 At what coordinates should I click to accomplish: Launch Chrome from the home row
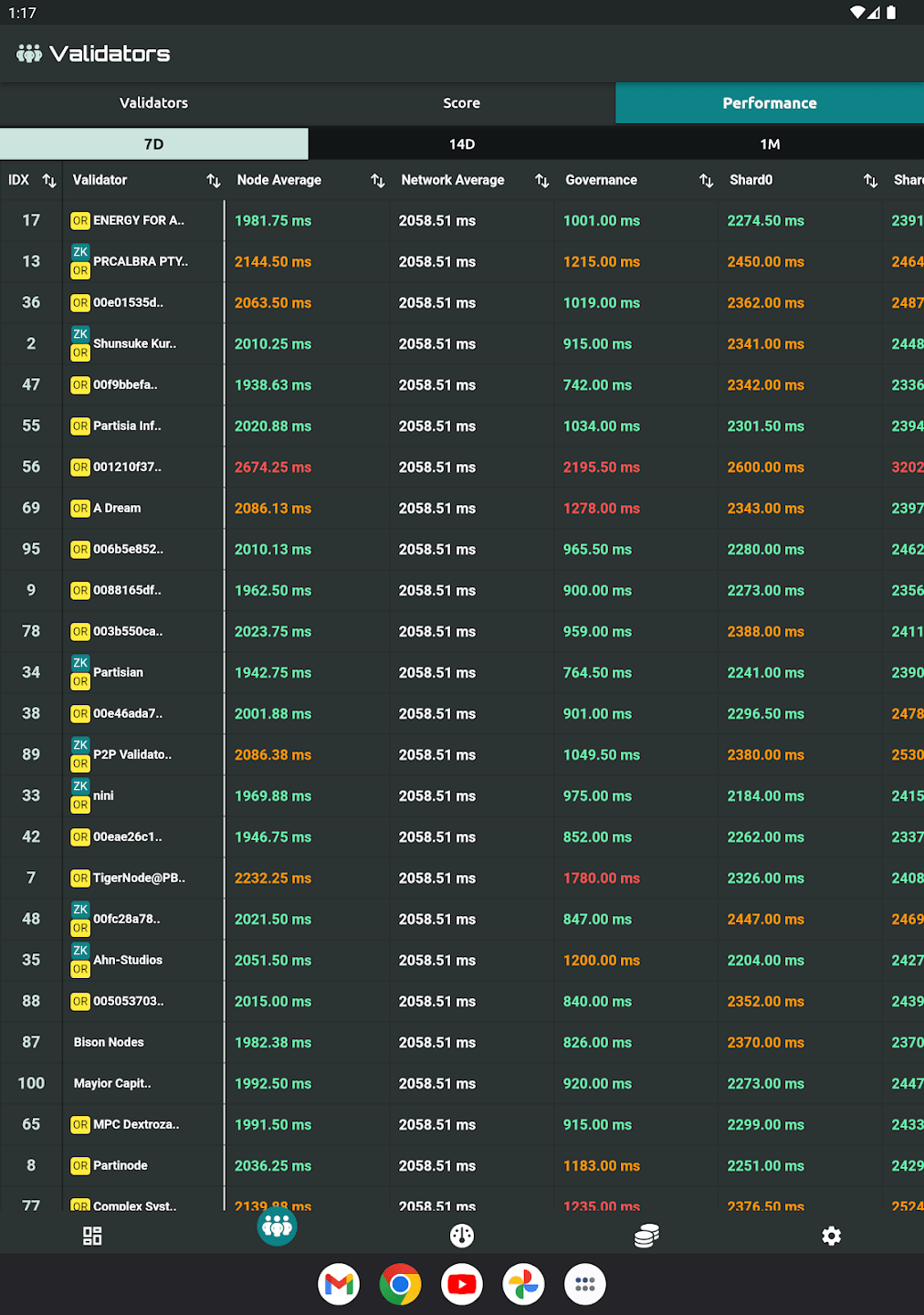[400, 1284]
